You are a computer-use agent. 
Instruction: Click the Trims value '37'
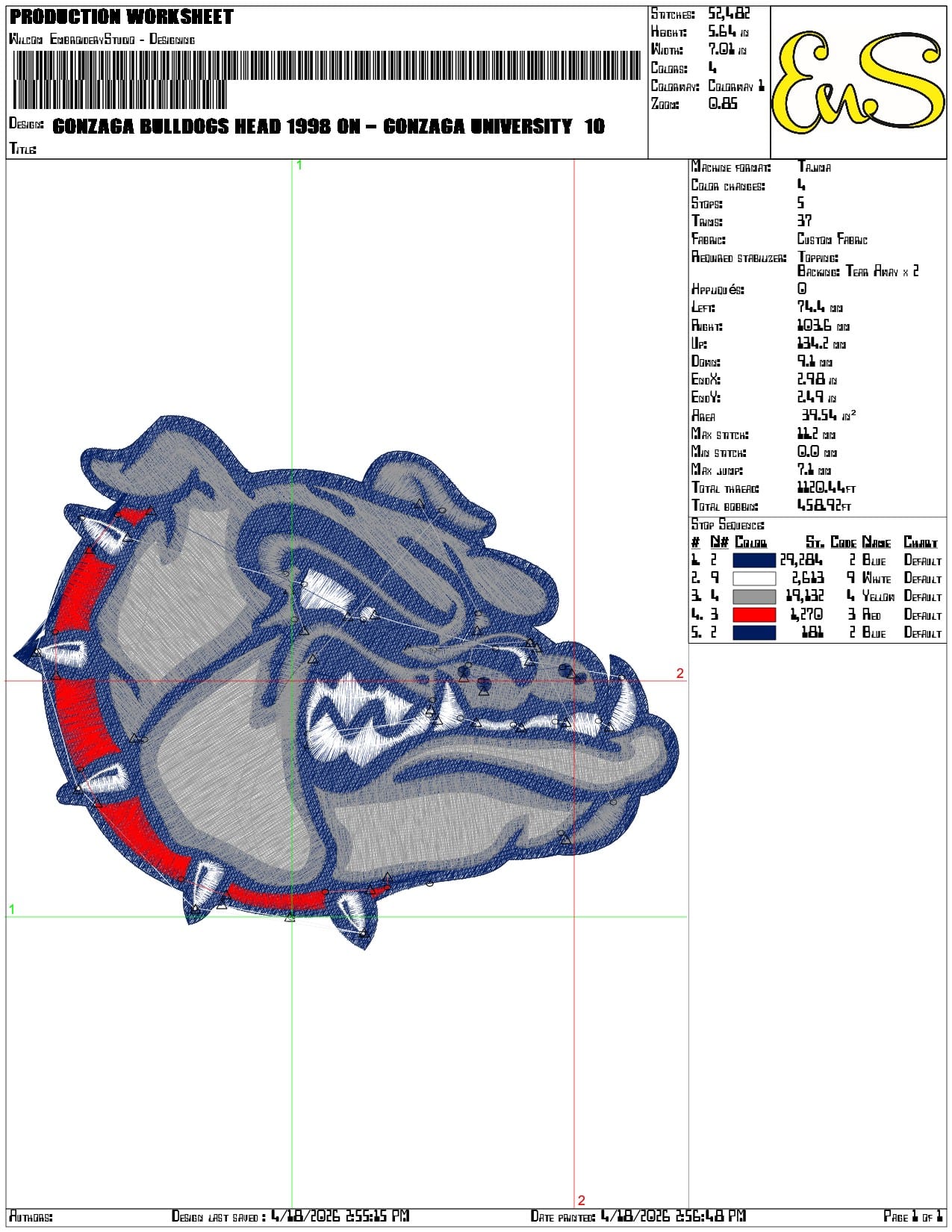click(804, 221)
